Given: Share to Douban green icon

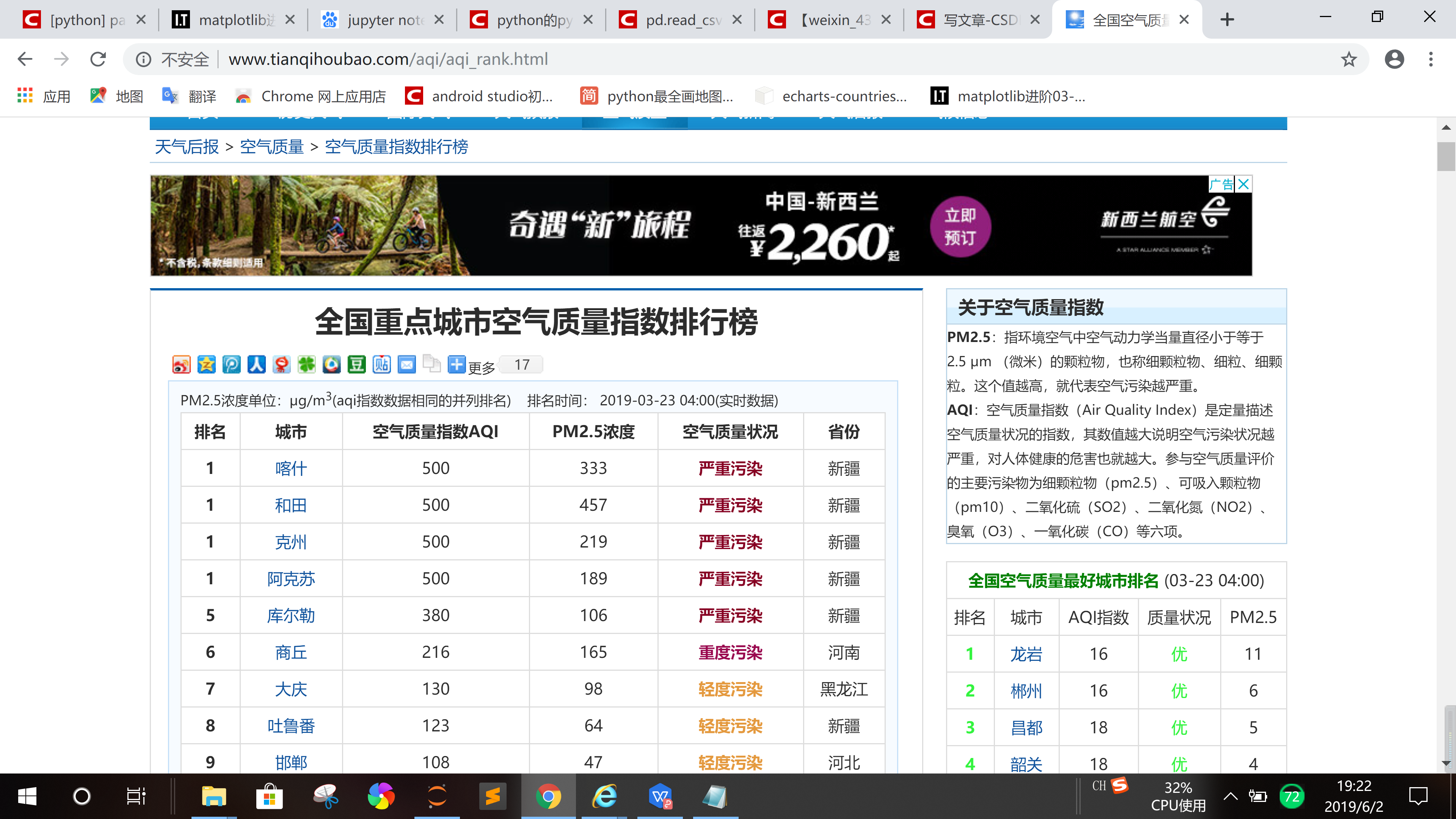Looking at the screenshot, I should click(x=357, y=364).
